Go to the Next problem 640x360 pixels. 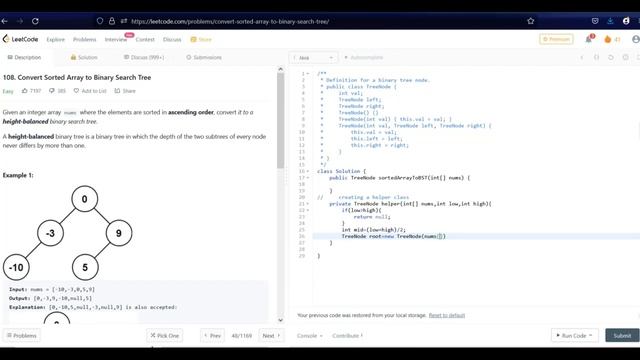point(271,336)
